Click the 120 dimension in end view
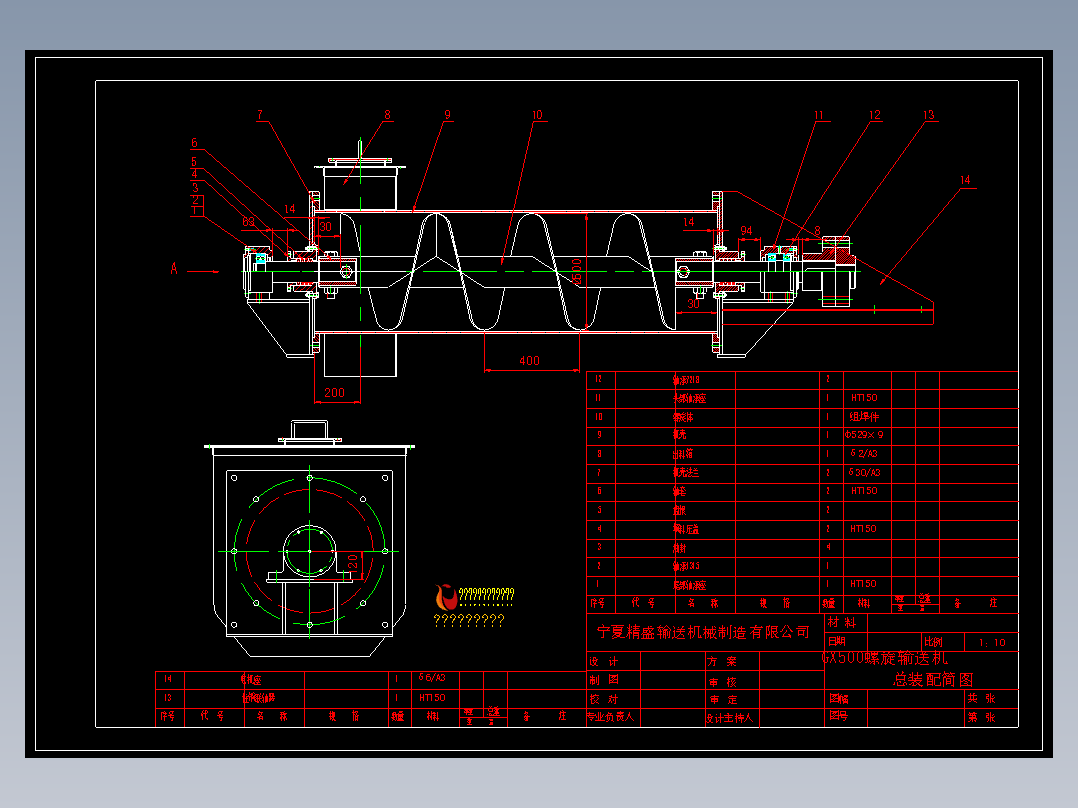 coord(353,563)
